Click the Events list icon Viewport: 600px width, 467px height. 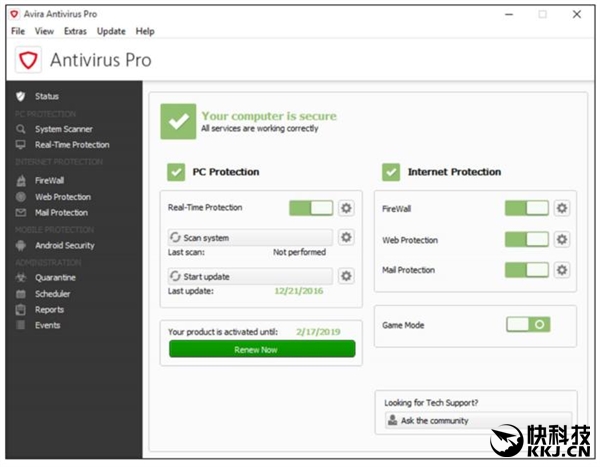(21, 325)
